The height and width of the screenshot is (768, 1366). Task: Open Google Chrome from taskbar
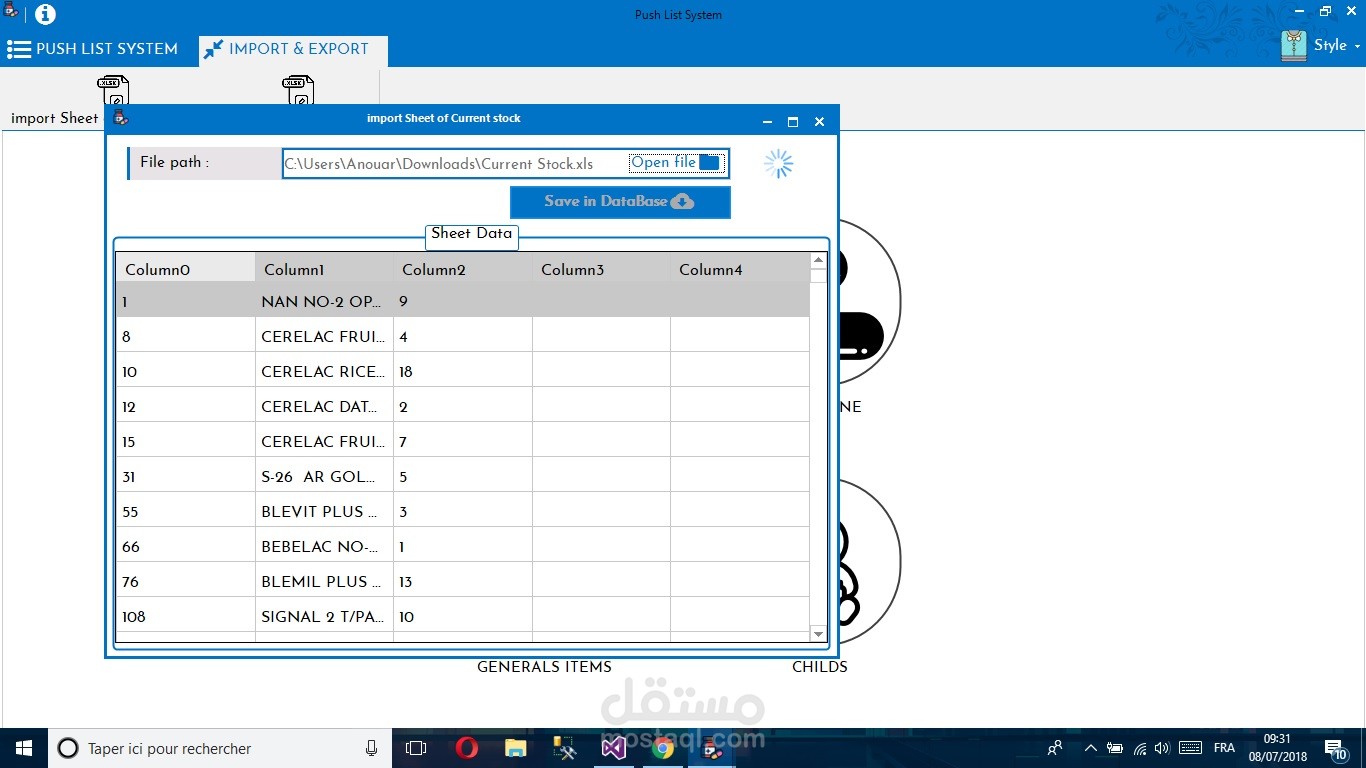pyautogui.click(x=662, y=748)
